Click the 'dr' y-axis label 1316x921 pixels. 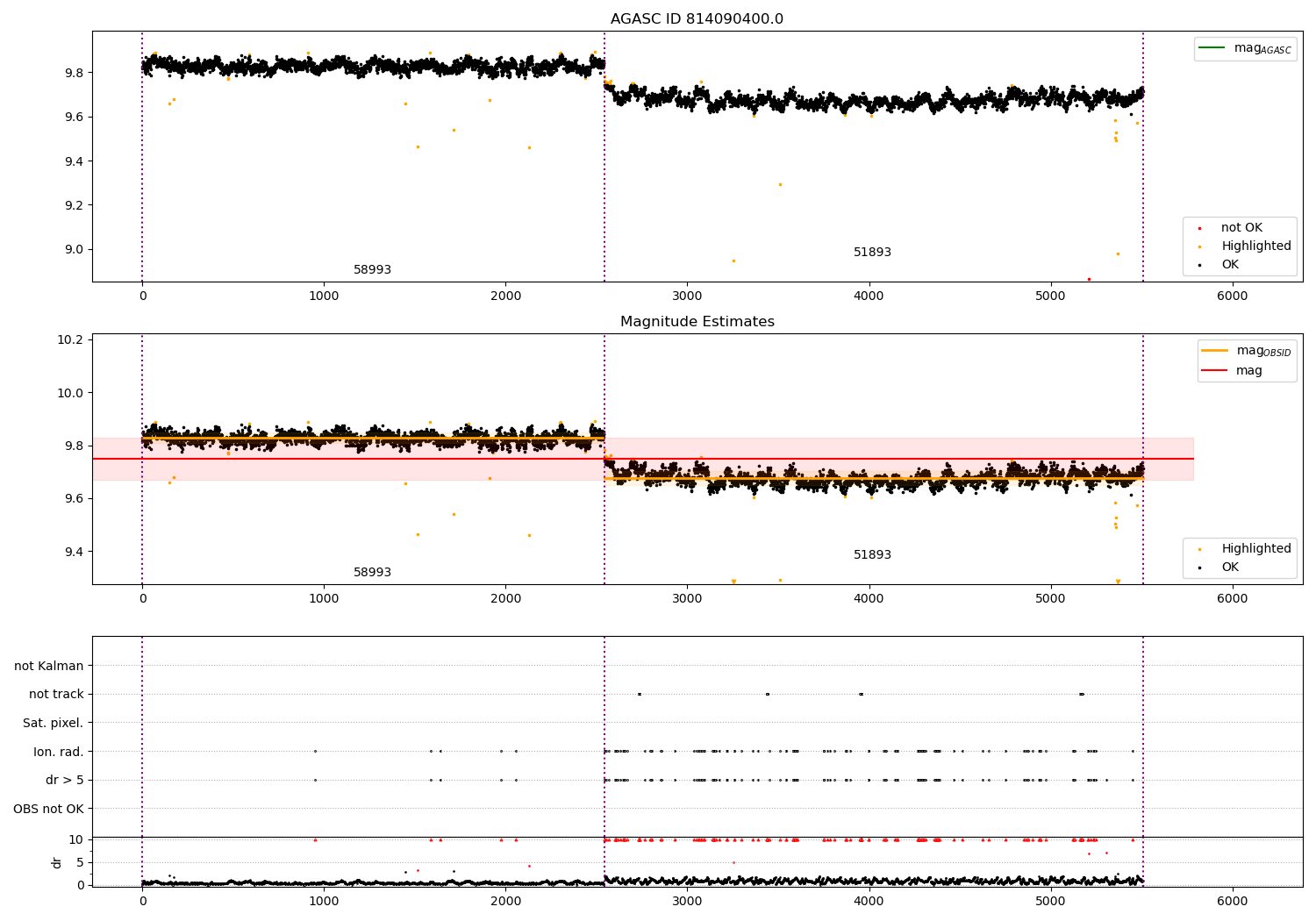(57, 862)
